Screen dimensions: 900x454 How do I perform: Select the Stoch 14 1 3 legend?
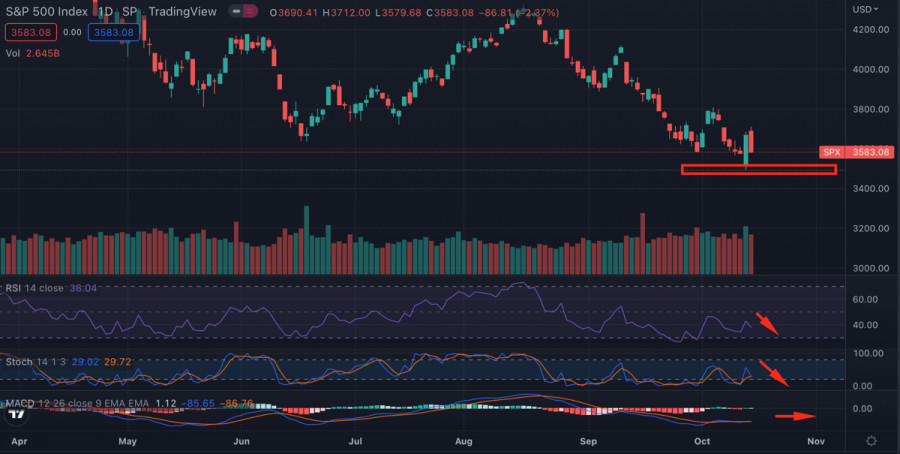(x=34, y=362)
